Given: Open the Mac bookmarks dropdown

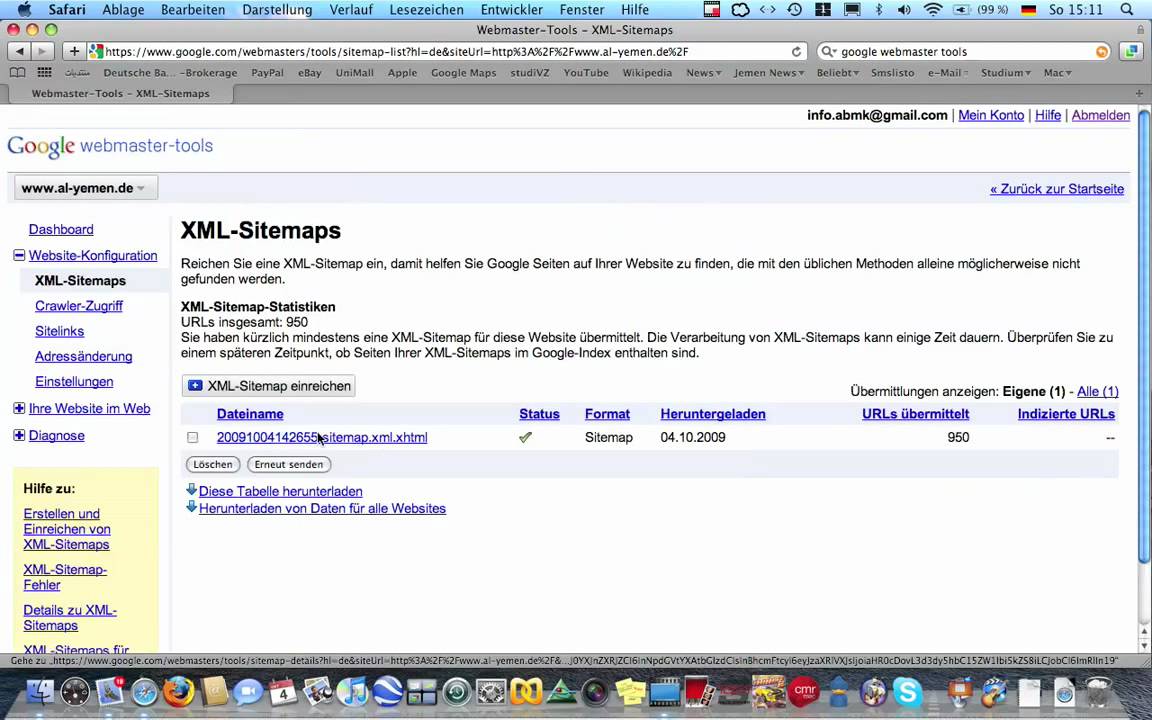Looking at the screenshot, I should [1057, 73].
